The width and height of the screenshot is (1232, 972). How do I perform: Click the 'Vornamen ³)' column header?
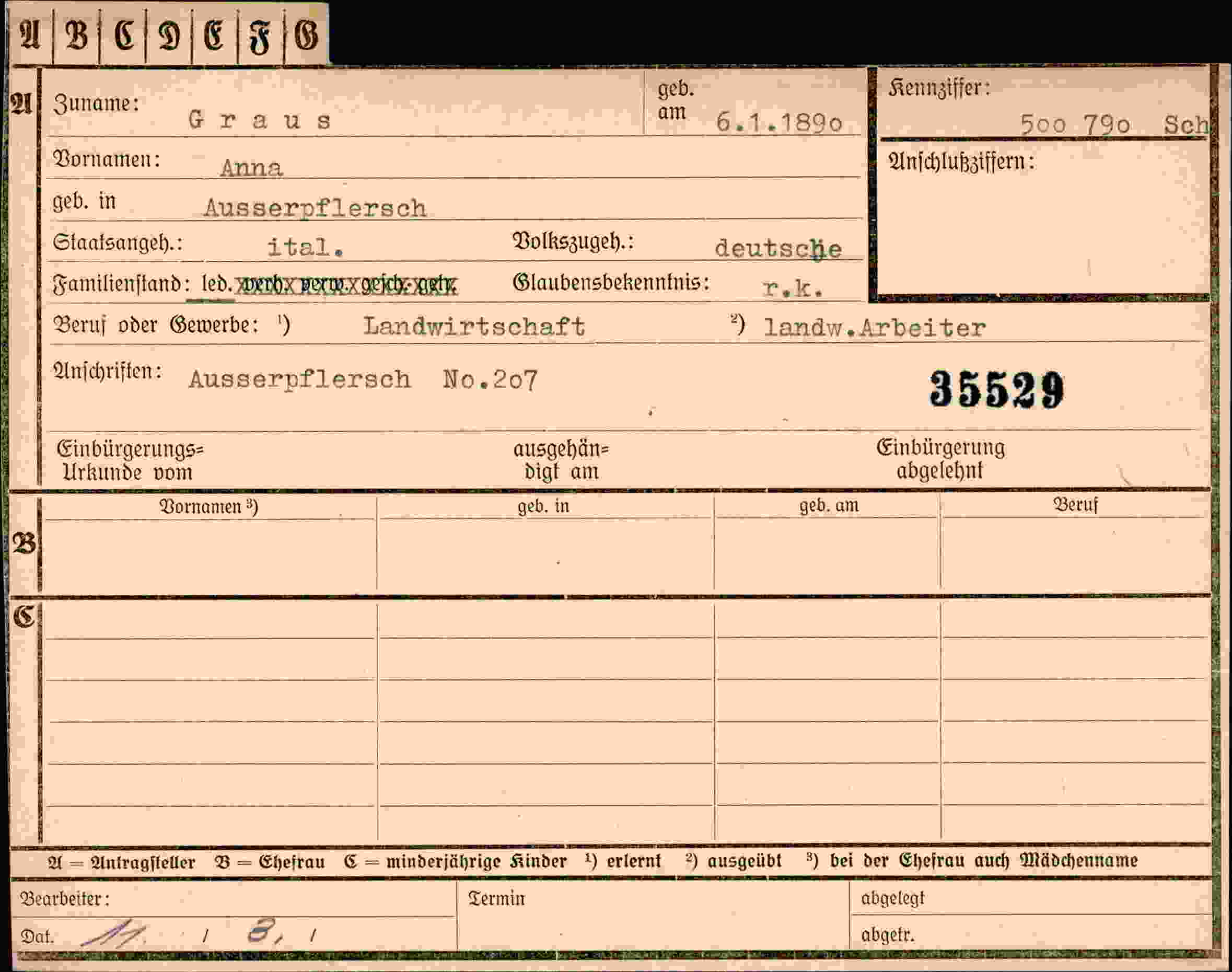coord(208,506)
